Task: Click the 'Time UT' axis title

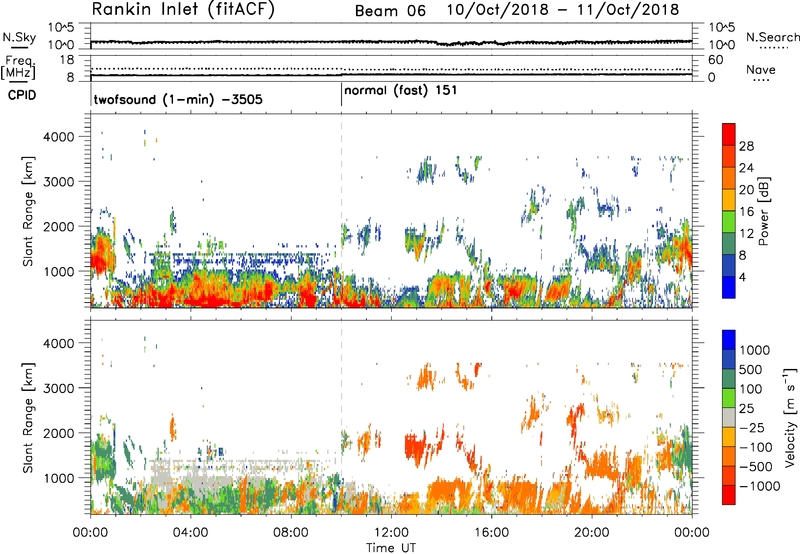Action: click(x=391, y=548)
